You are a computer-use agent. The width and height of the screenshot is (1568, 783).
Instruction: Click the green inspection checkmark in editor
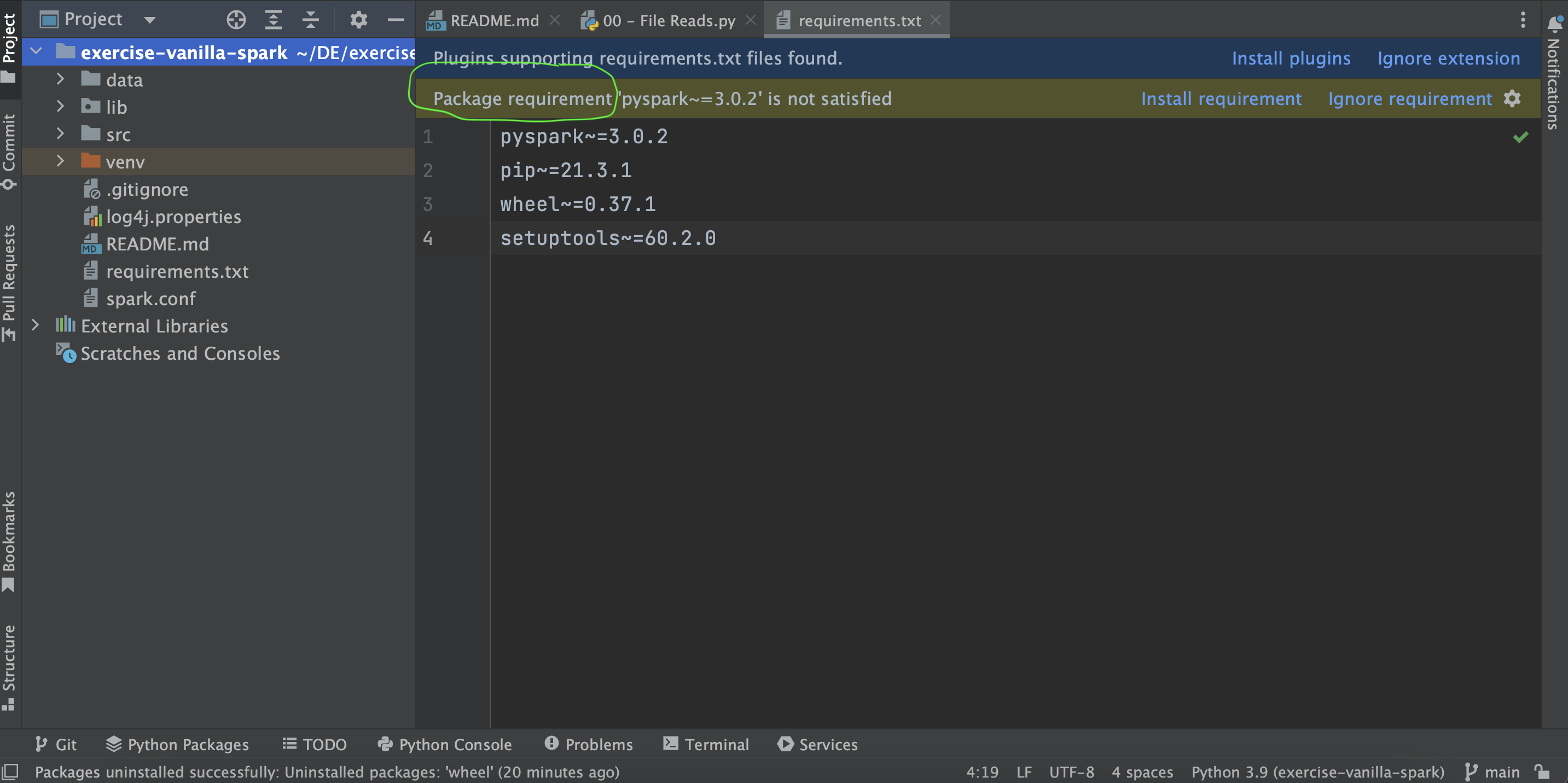click(x=1520, y=137)
